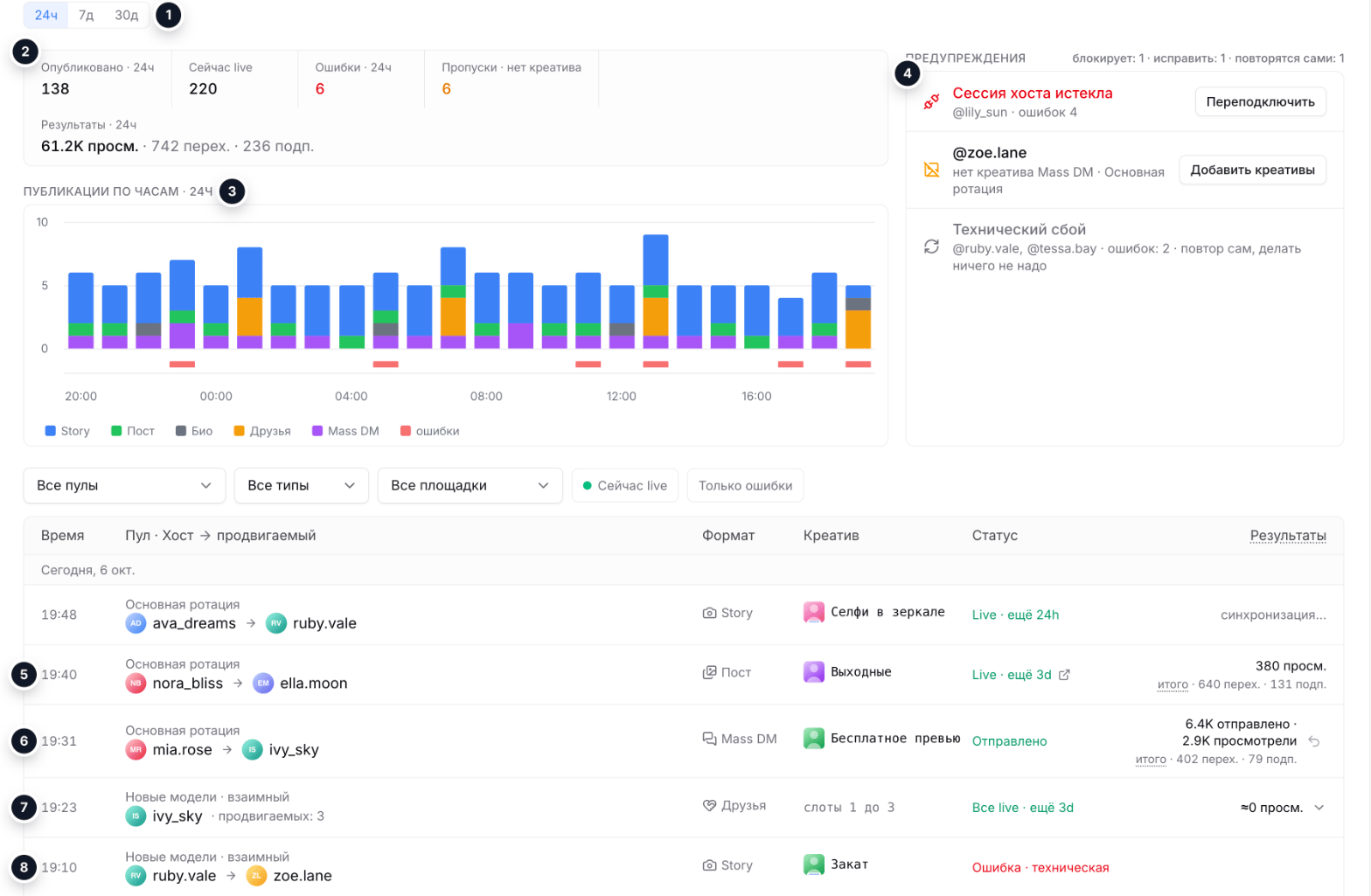Screen dimensions: 1371x896
Task: Click the purple Mass DM legend swatch
Action: pos(317,431)
